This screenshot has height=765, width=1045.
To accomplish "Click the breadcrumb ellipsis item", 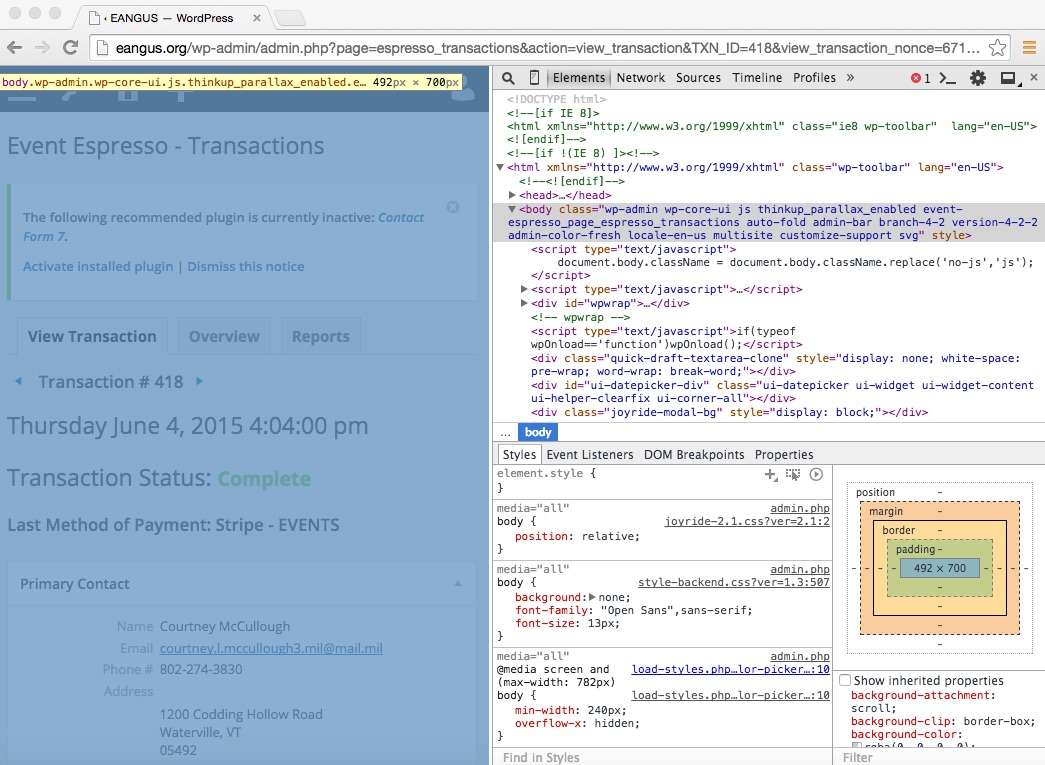I will click(x=506, y=432).
